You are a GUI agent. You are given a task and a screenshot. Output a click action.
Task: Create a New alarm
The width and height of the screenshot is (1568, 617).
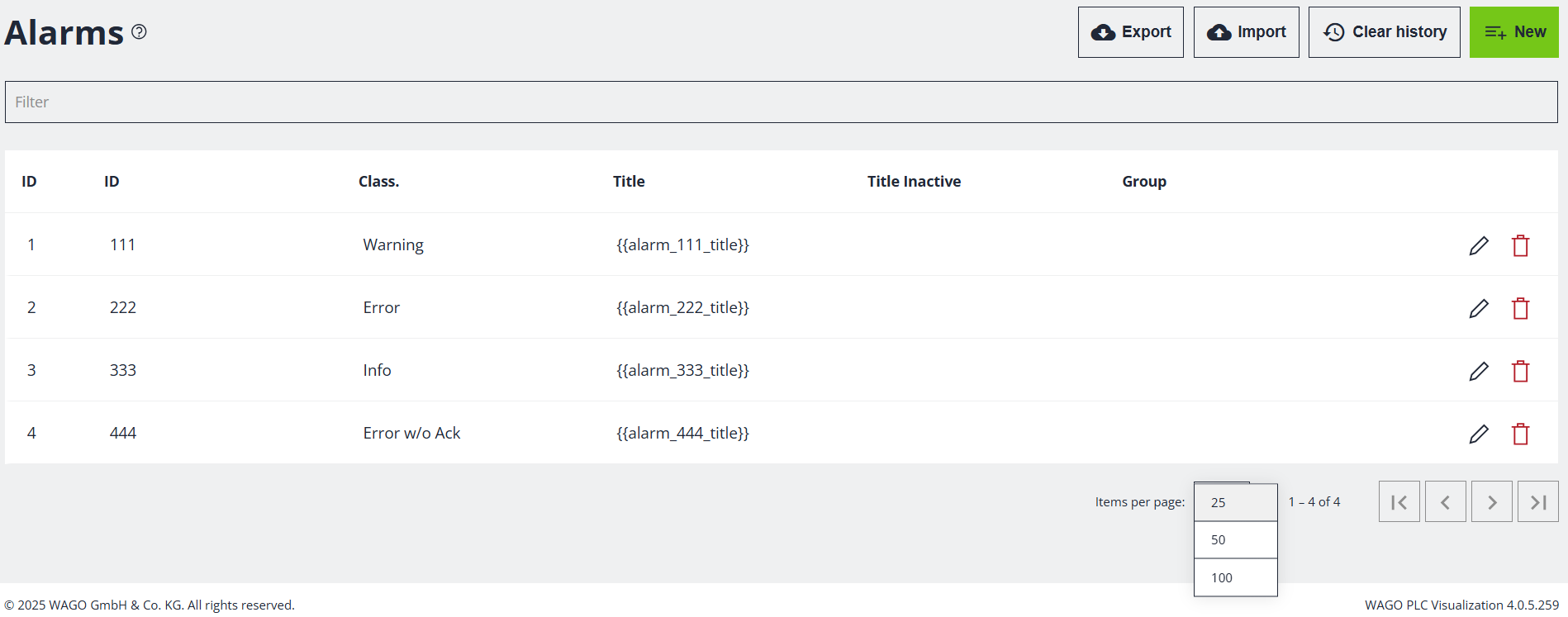1513,32
